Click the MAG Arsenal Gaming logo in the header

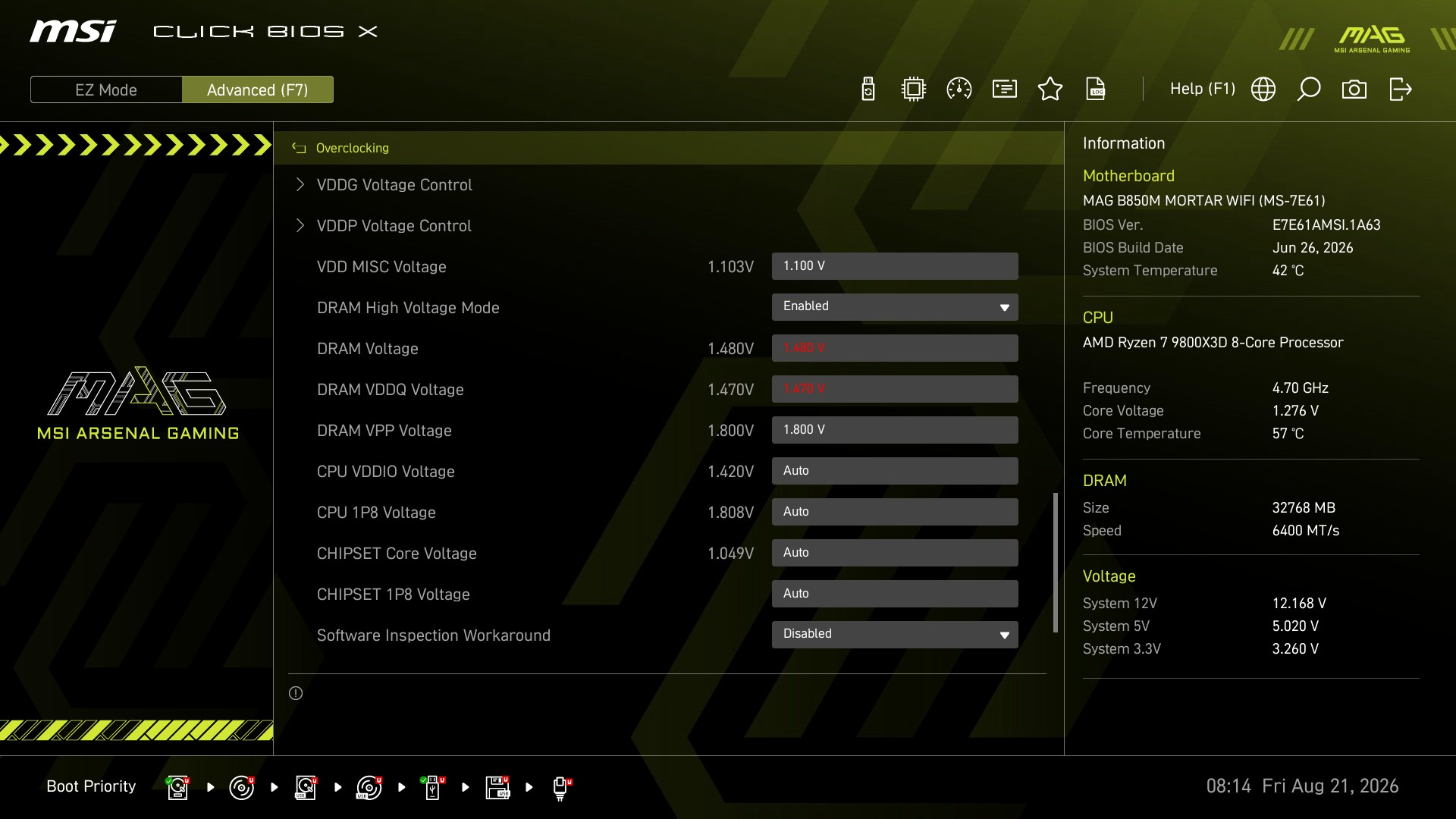click(x=1372, y=39)
